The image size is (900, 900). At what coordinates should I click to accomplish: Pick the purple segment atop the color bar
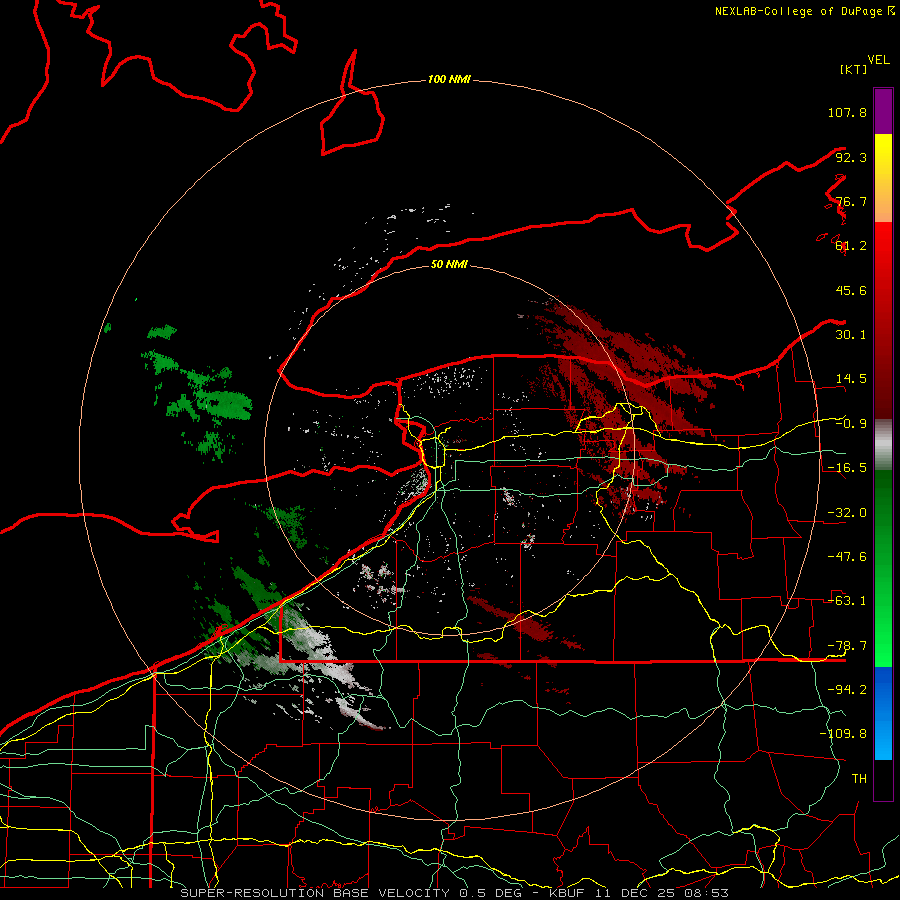pyautogui.click(x=883, y=111)
